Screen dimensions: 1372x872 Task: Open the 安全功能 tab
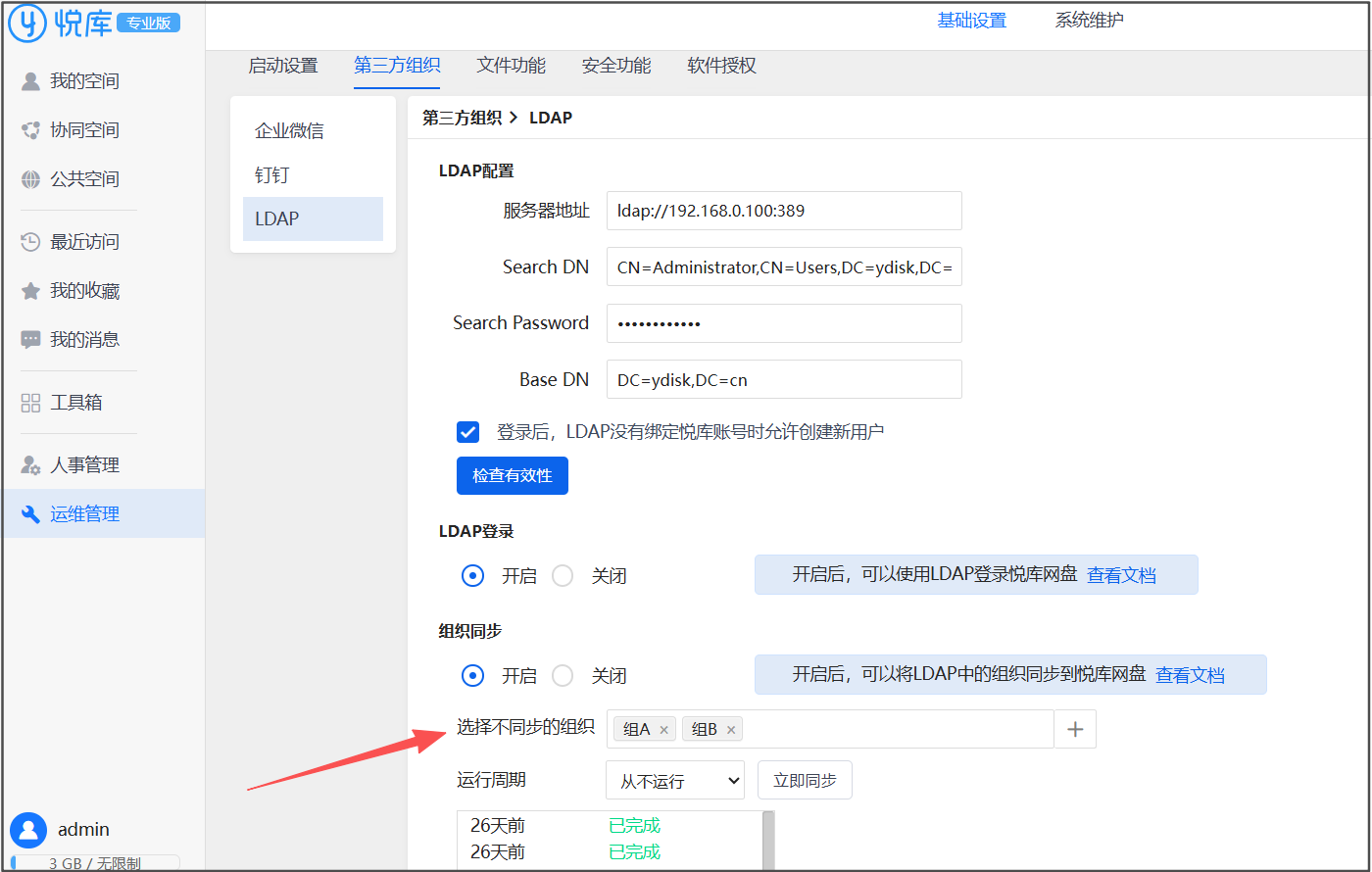[x=616, y=66]
